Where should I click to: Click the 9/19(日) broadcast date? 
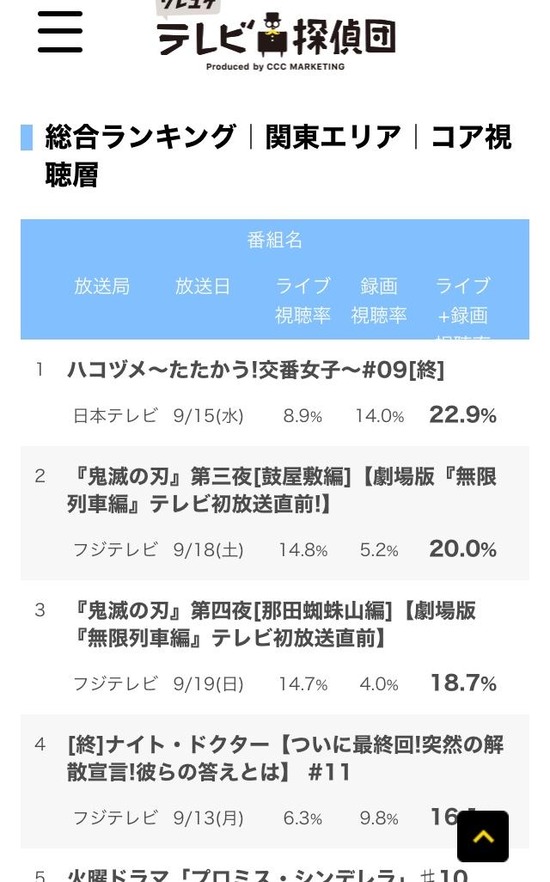click(x=209, y=684)
